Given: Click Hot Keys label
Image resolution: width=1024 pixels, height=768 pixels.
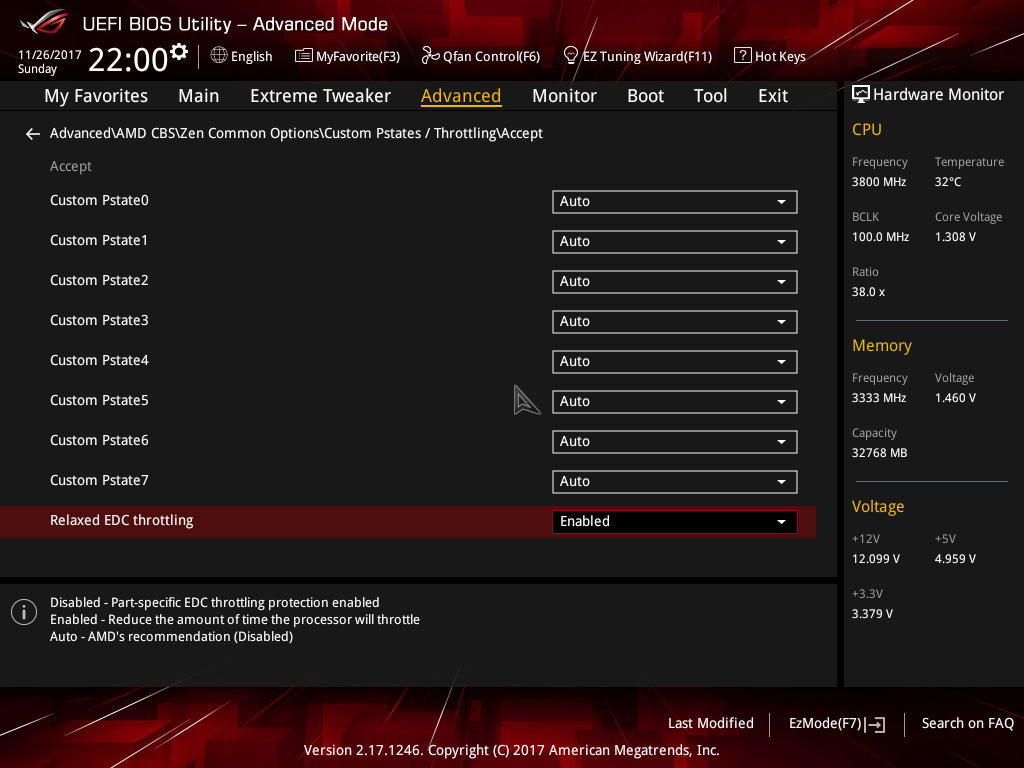Looking at the screenshot, I should point(780,57).
